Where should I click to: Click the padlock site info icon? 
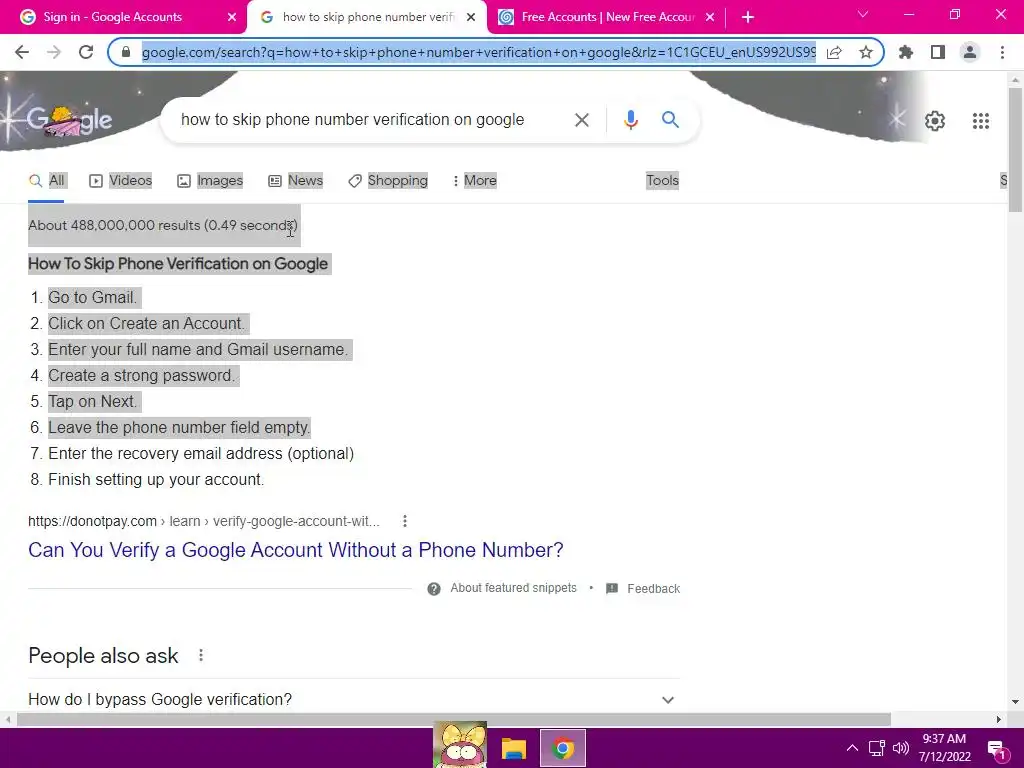click(x=127, y=52)
